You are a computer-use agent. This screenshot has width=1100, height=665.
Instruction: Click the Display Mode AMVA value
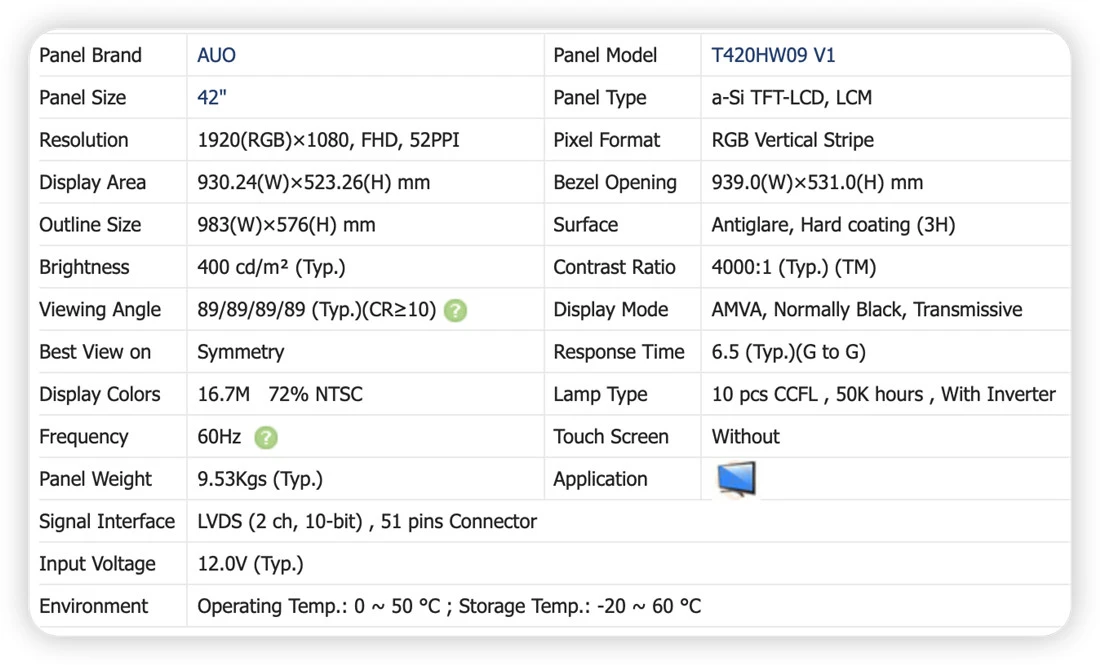(x=866, y=310)
